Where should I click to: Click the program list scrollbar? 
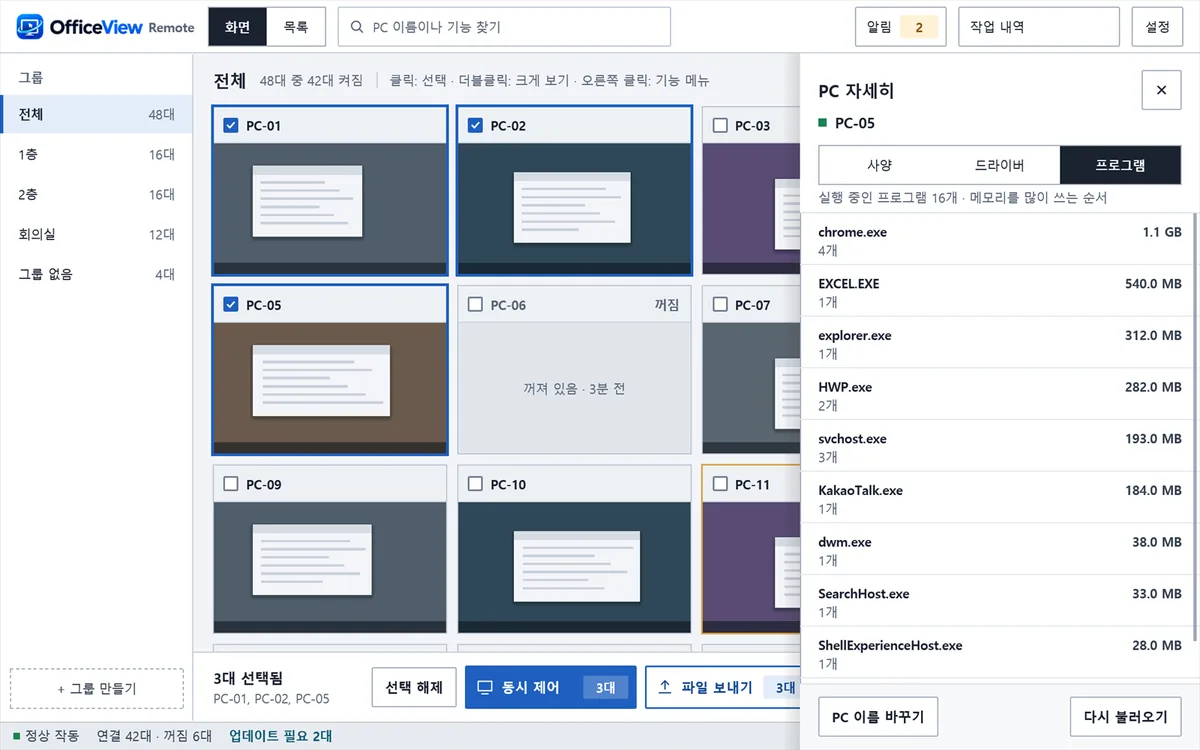pyautogui.click(x=1195, y=427)
